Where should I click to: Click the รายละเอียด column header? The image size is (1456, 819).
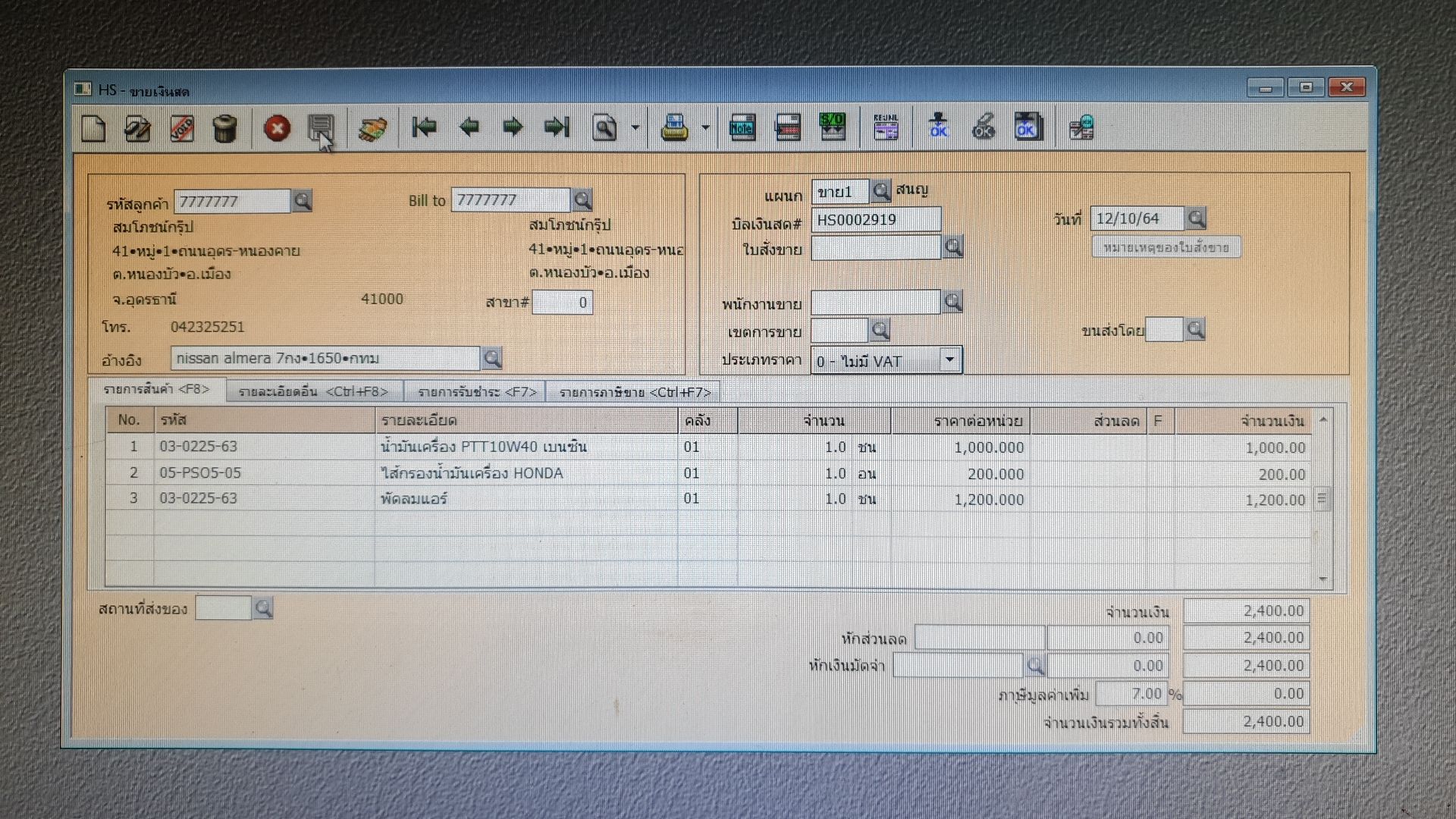[526, 420]
